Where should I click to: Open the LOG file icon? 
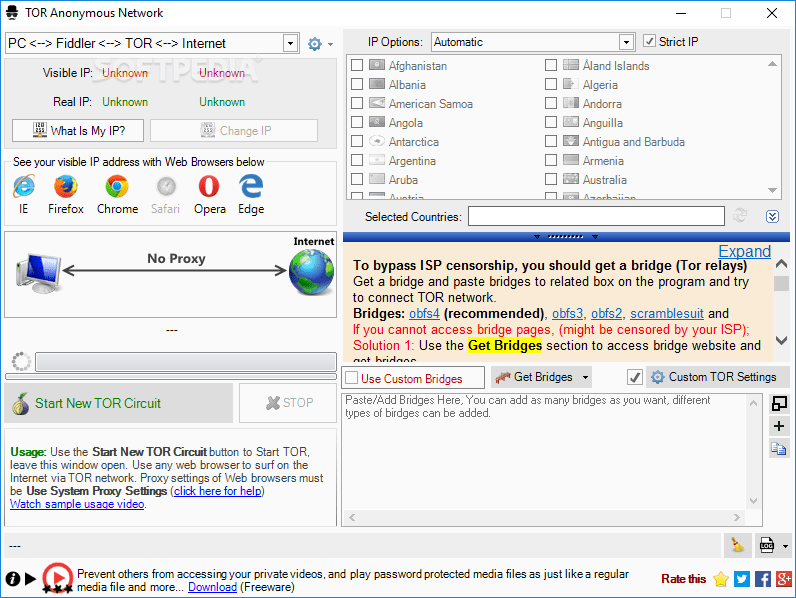(767, 546)
